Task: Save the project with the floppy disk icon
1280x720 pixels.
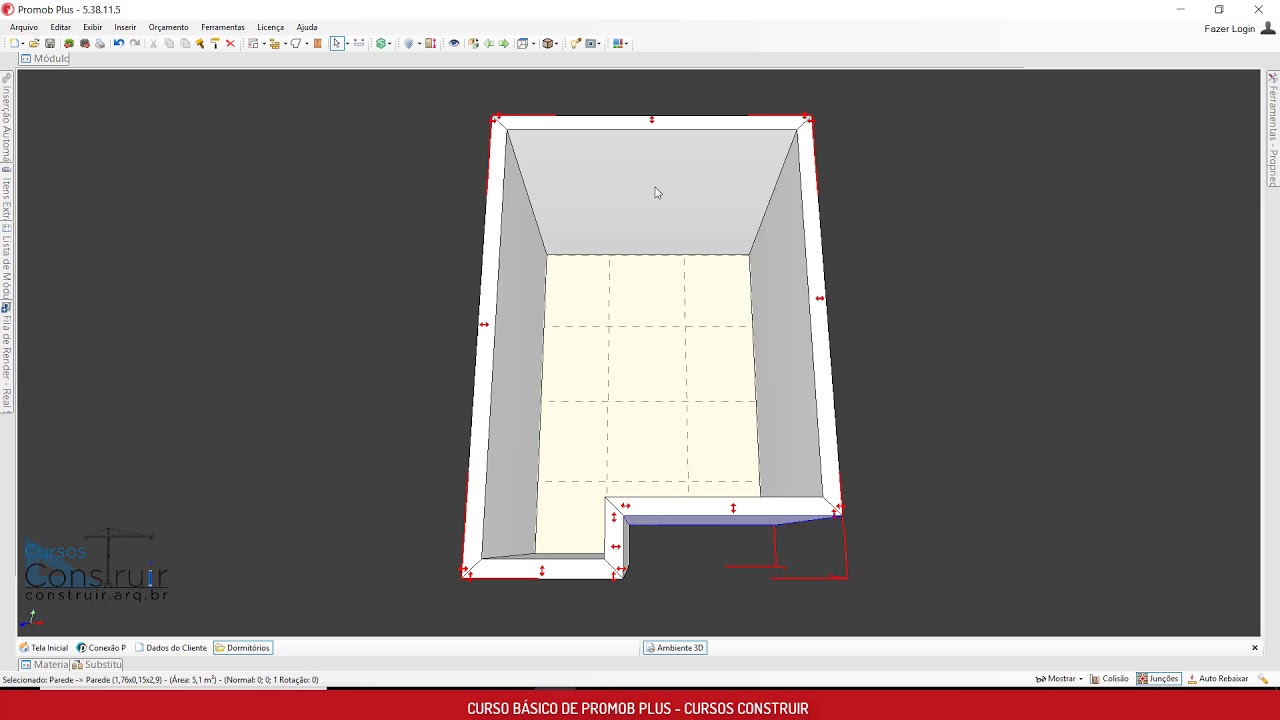Action: pos(50,43)
